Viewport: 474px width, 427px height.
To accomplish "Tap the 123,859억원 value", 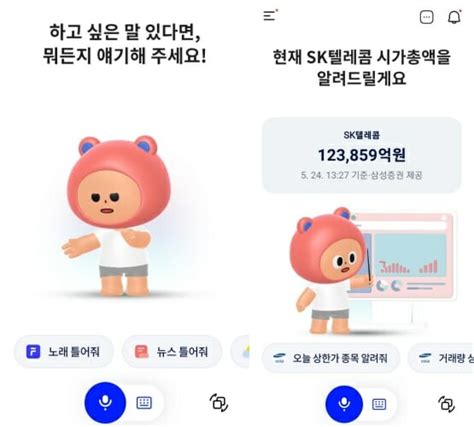I will tap(362, 155).
